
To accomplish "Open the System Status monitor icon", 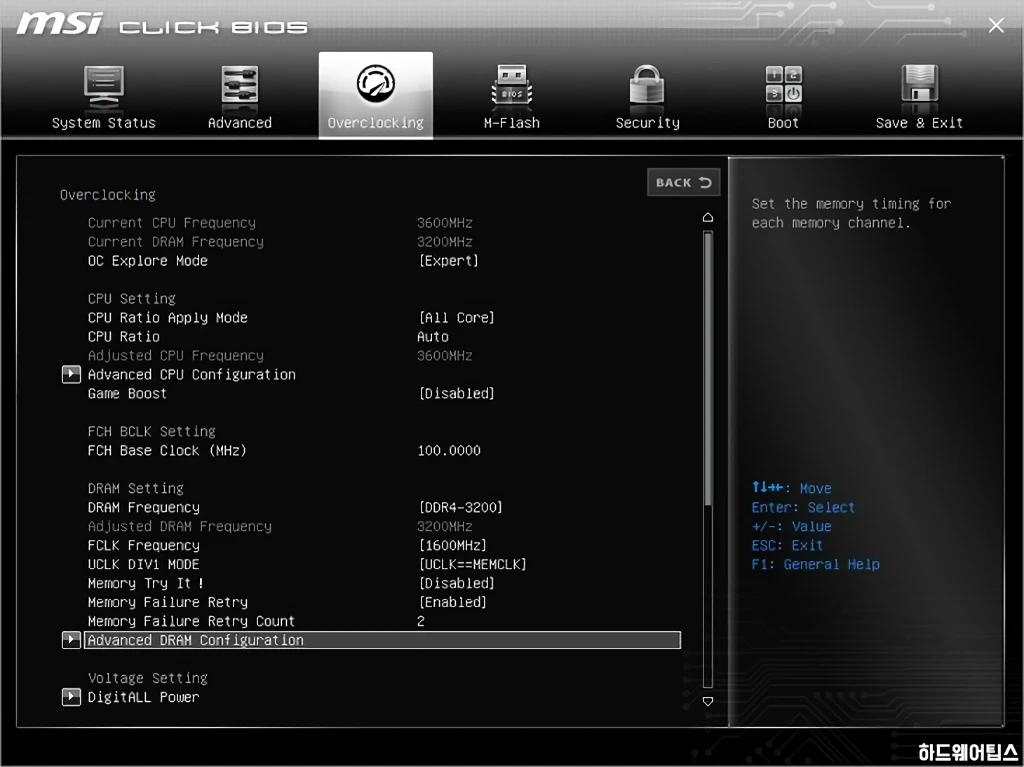I will (x=104, y=86).
